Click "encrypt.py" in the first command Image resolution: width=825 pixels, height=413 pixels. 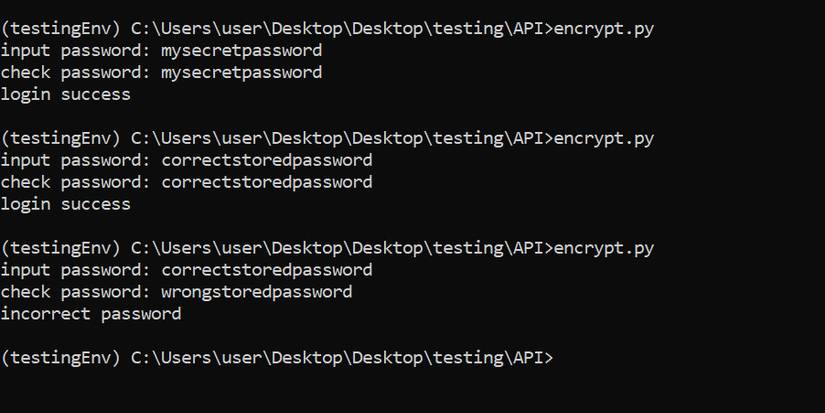point(601,28)
